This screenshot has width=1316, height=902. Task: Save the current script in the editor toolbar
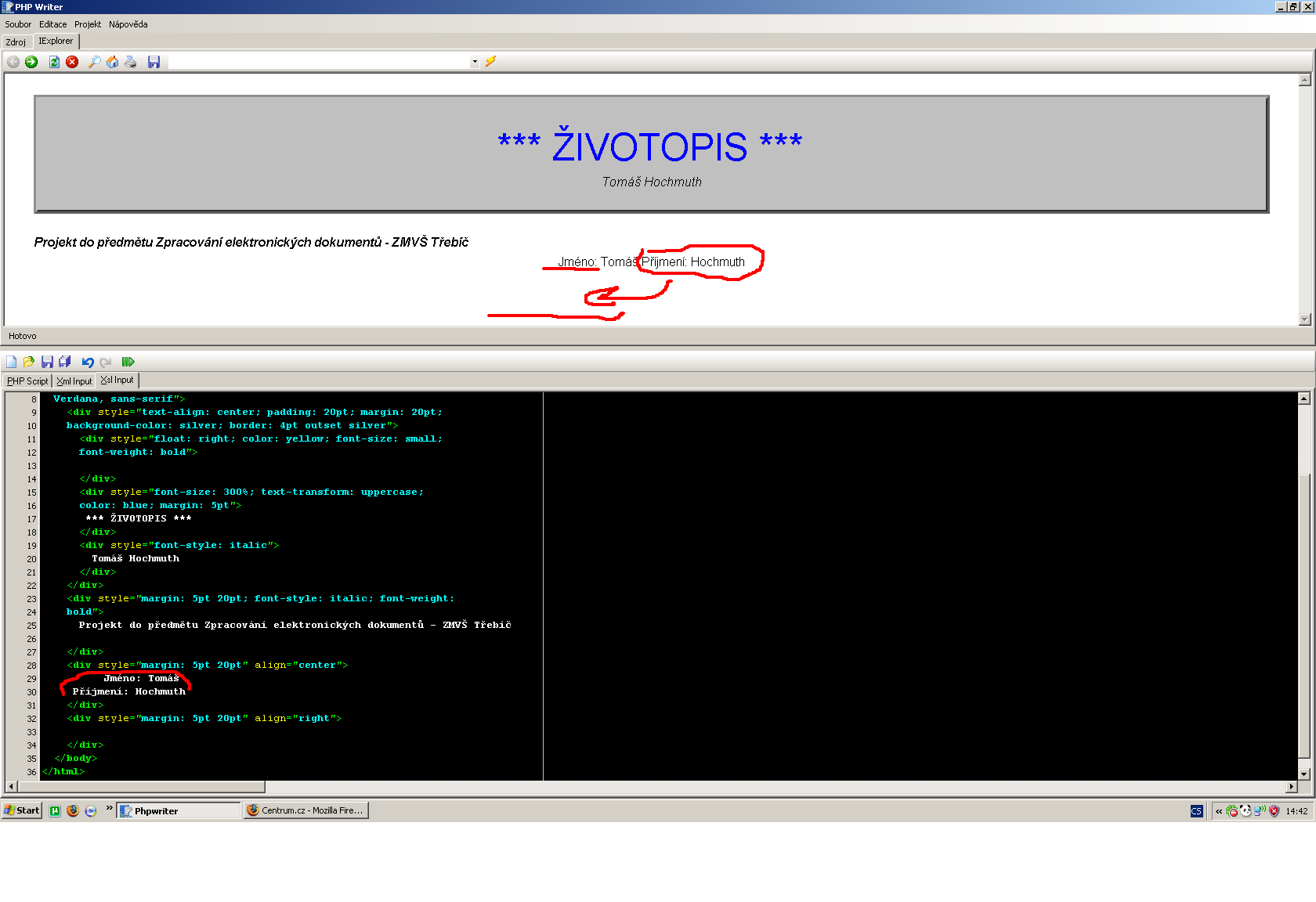47,362
